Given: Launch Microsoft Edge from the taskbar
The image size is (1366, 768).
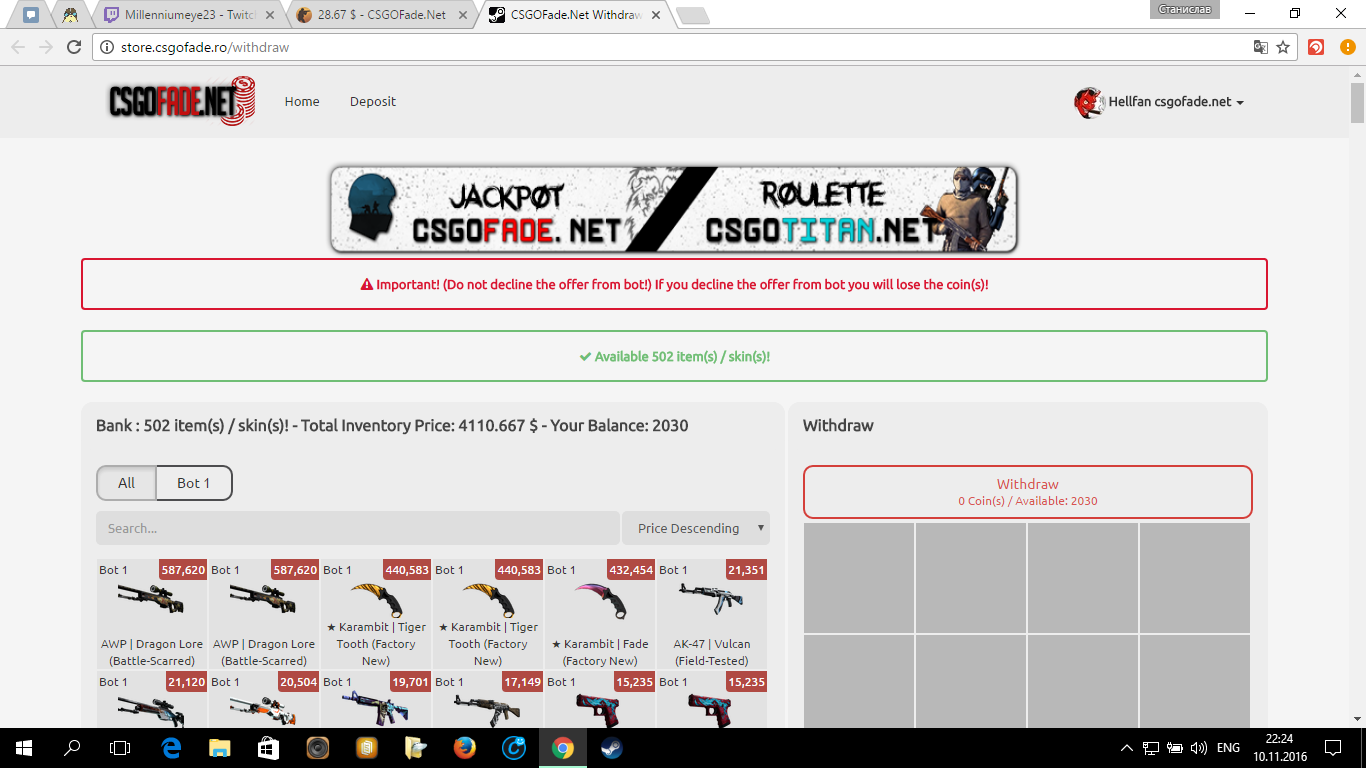Looking at the screenshot, I should (171, 747).
